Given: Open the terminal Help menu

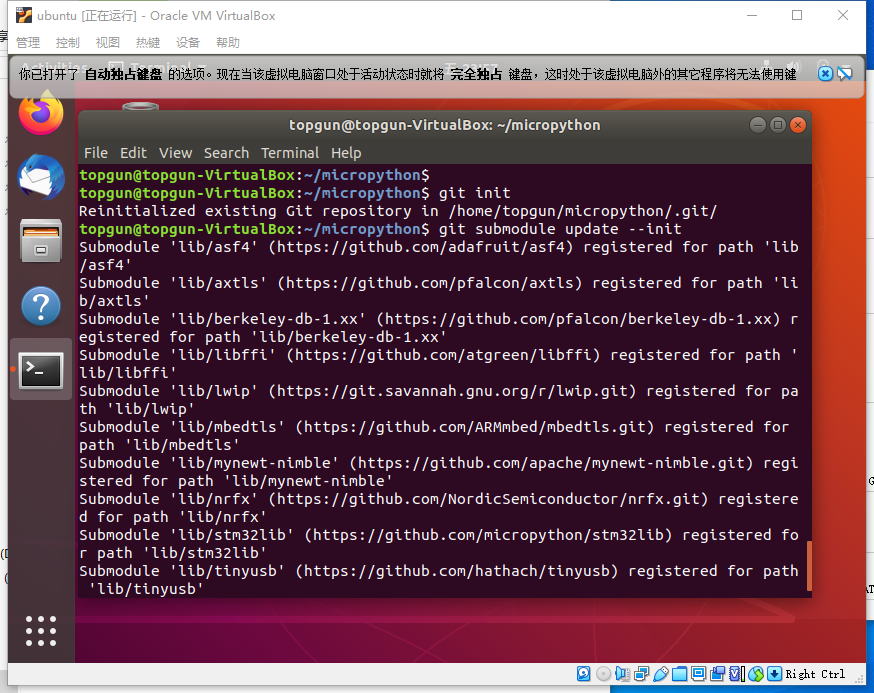Looking at the screenshot, I should click(346, 153).
